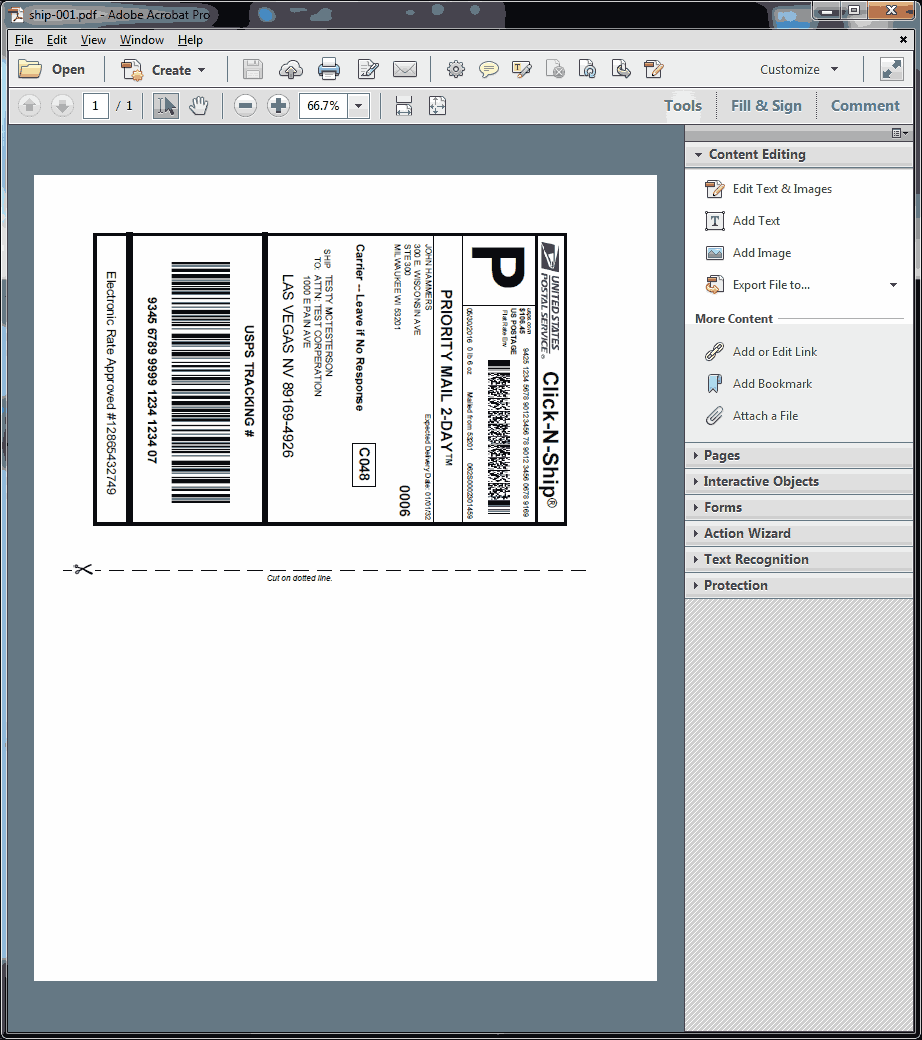Click the delete page icon

point(555,69)
